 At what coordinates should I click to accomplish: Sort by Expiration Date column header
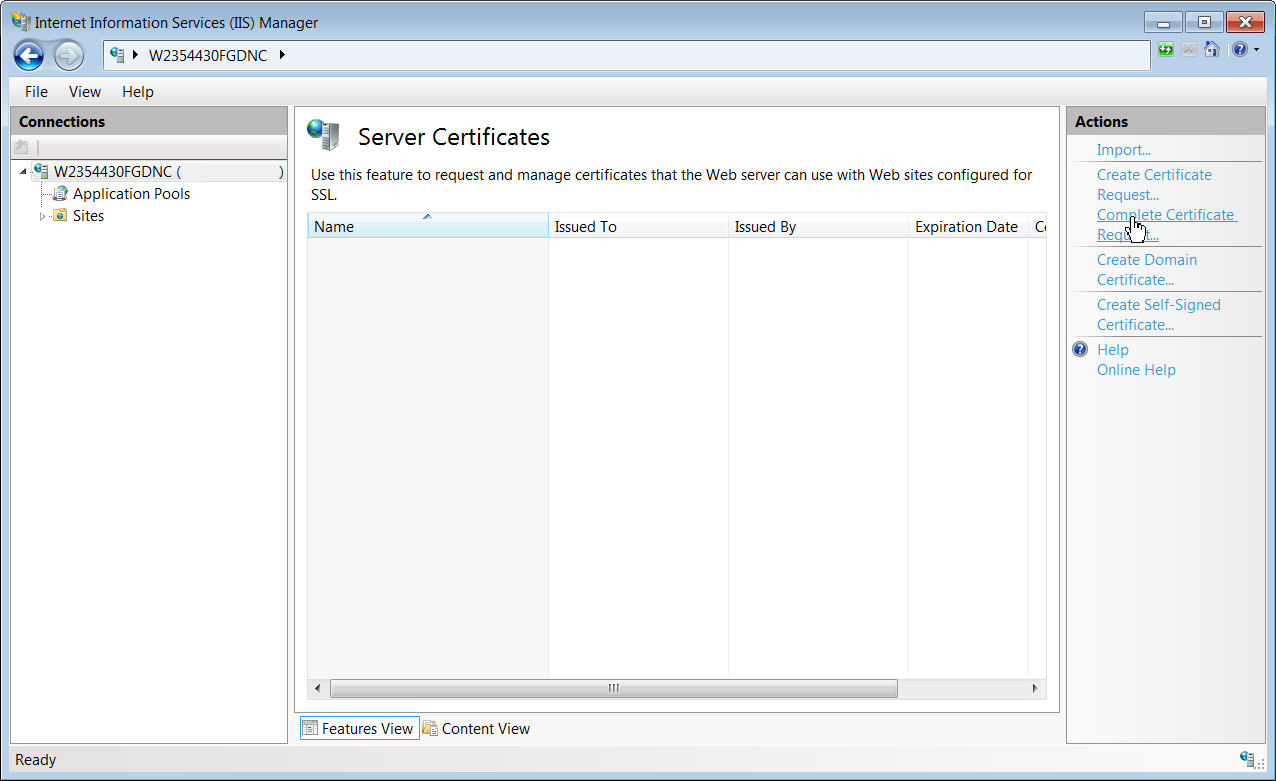pos(966,227)
